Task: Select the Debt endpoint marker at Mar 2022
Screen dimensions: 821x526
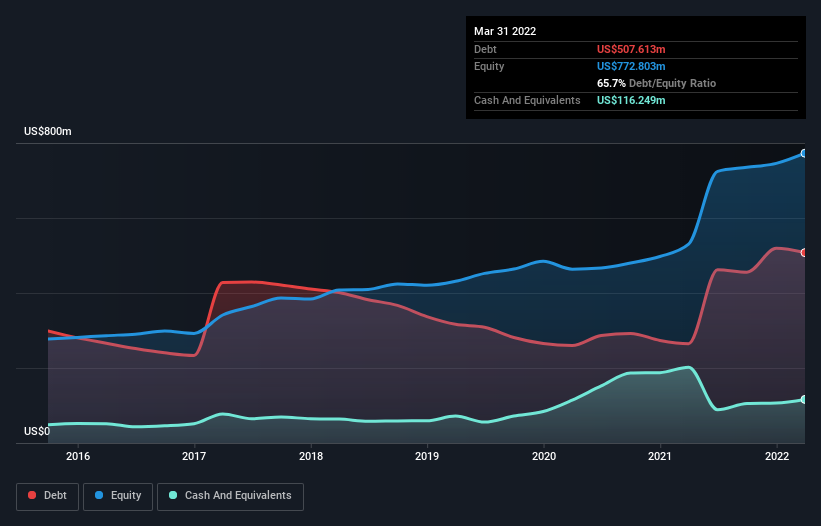Action: click(x=804, y=253)
